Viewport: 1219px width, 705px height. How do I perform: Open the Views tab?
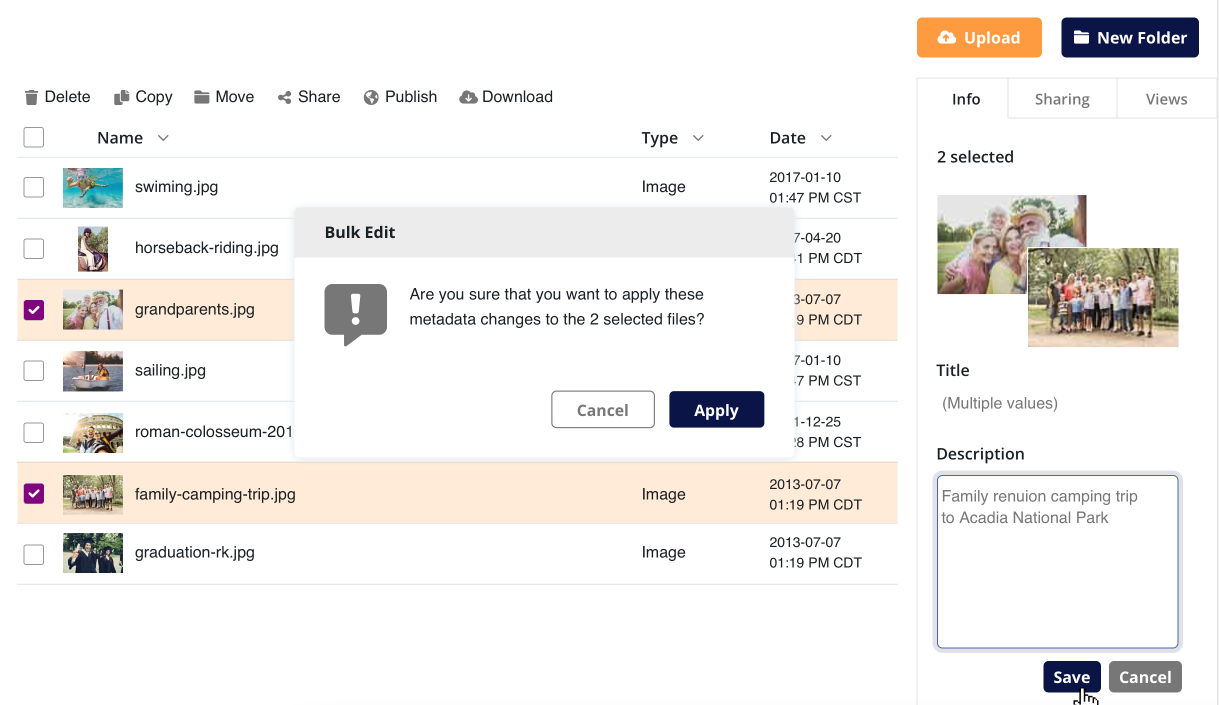pyautogui.click(x=1166, y=99)
